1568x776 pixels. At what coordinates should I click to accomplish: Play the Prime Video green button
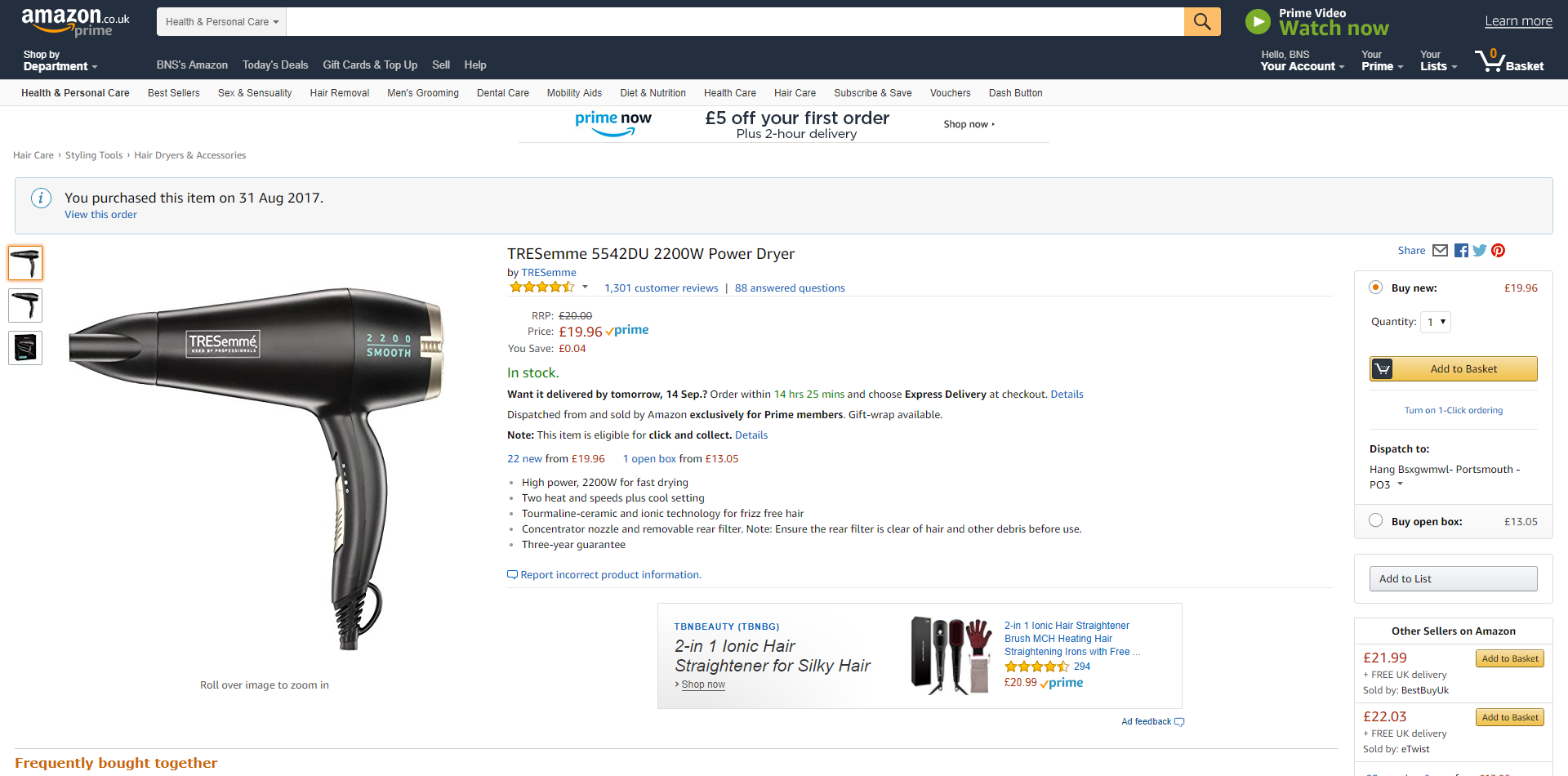click(1258, 22)
